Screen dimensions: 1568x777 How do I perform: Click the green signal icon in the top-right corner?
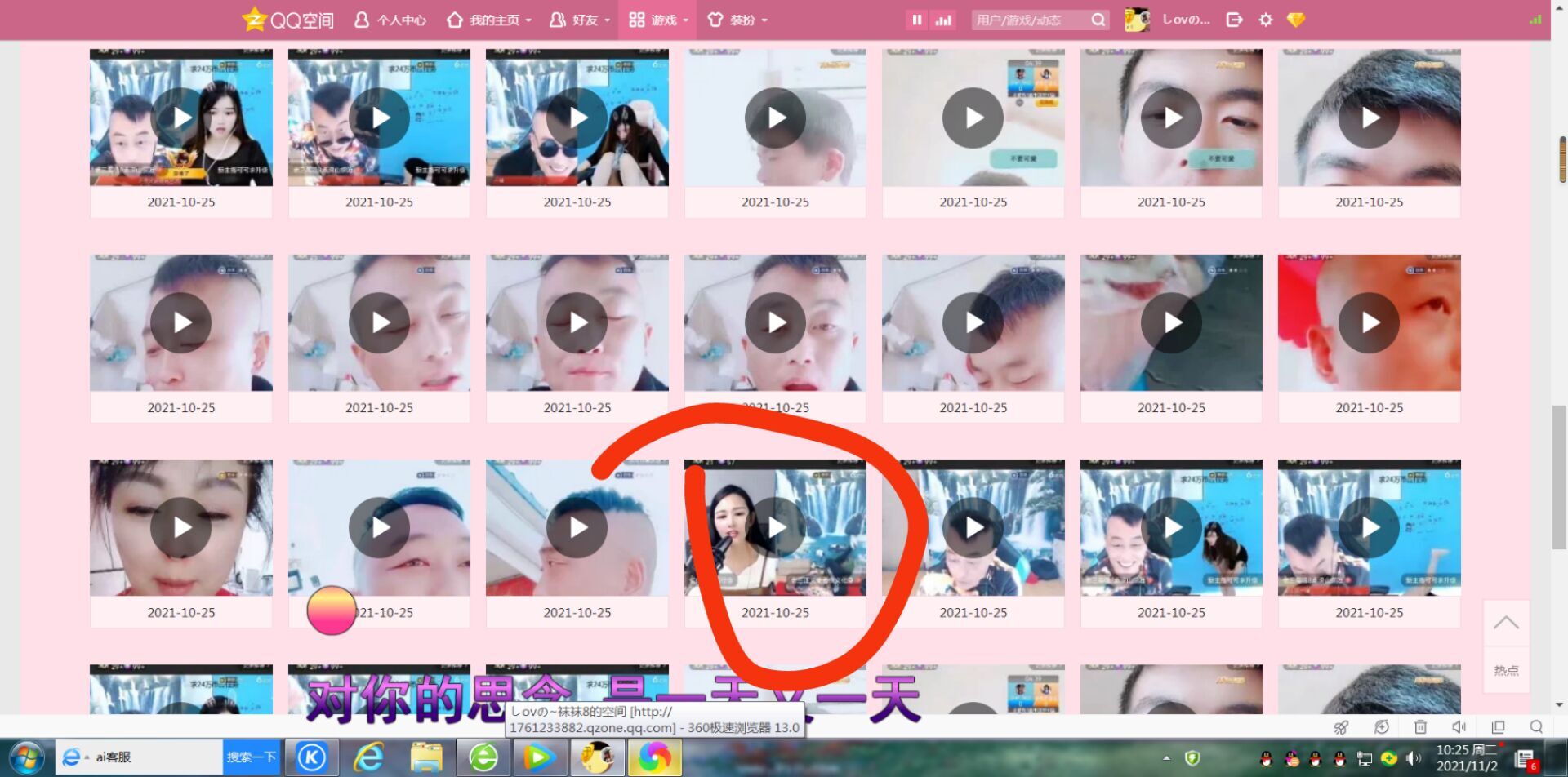1535,19
